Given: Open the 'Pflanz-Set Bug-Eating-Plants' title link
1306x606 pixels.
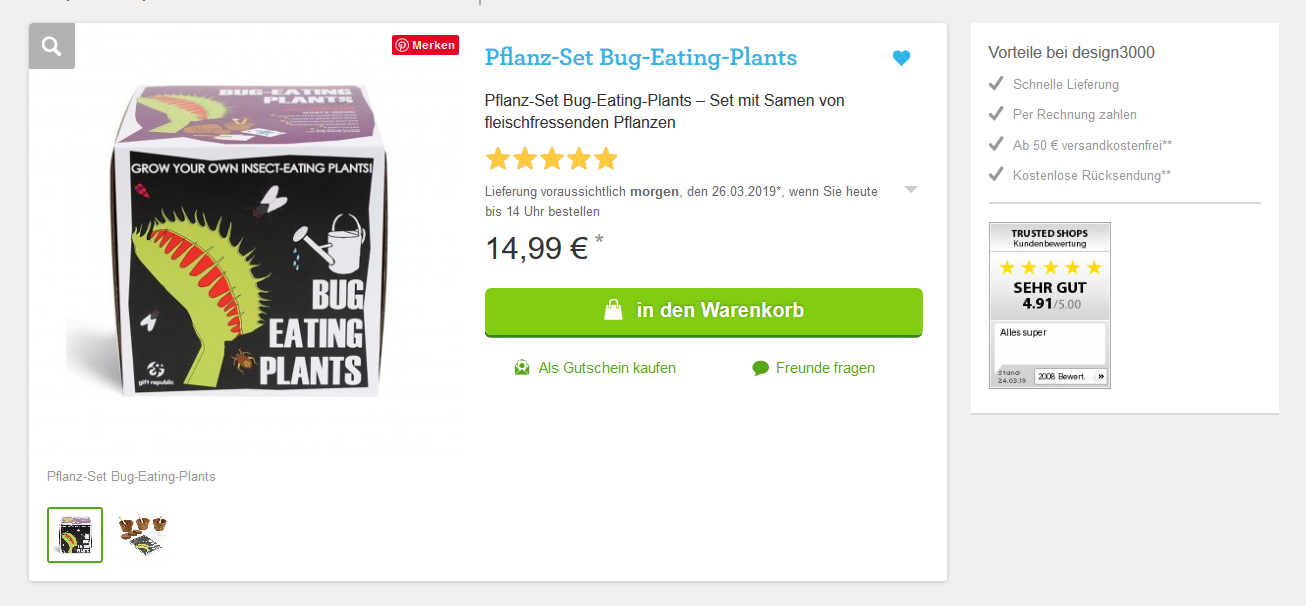Looking at the screenshot, I should pyautogui.click(x=641, y=57).
